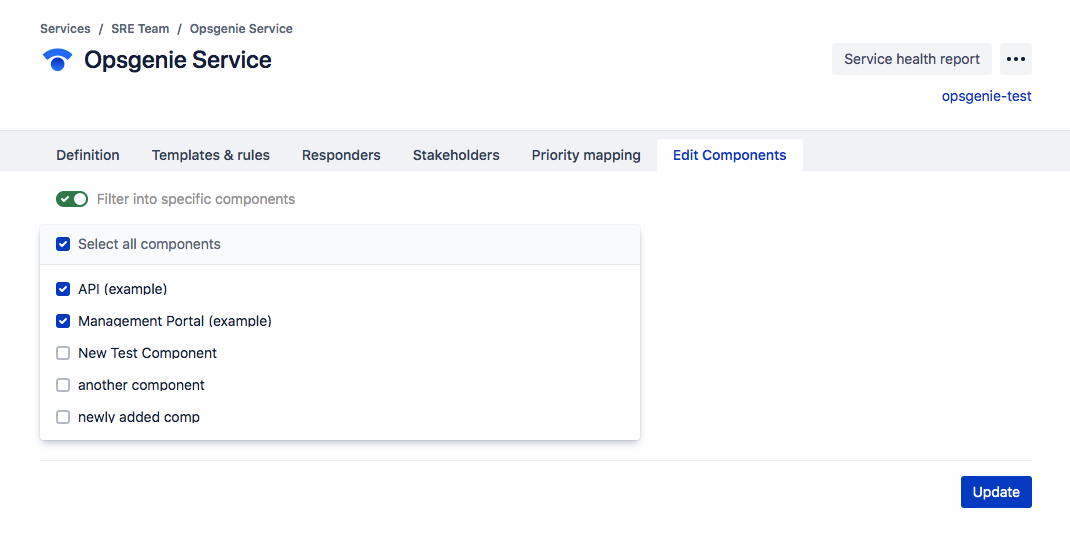The width and height of the screenshot is (1070, 534).
Task: Open the Service health report
Action: [912, 59]
